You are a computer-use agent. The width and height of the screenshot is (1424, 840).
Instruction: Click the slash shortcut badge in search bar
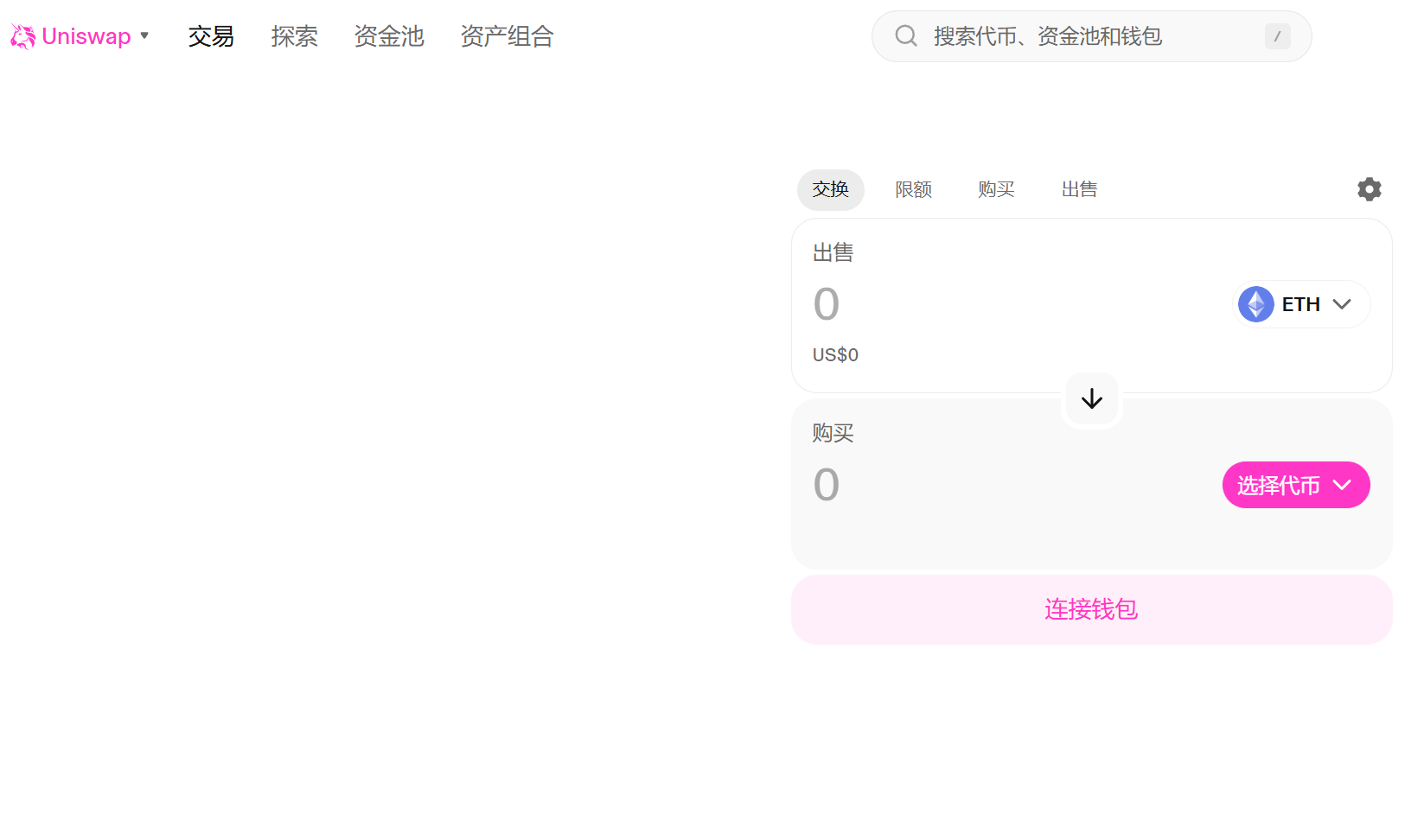tap(1277, 36)
